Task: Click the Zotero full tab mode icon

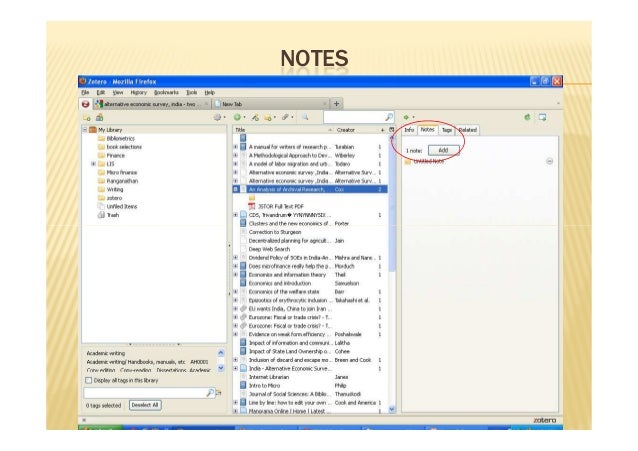Action: click(542, 117)
